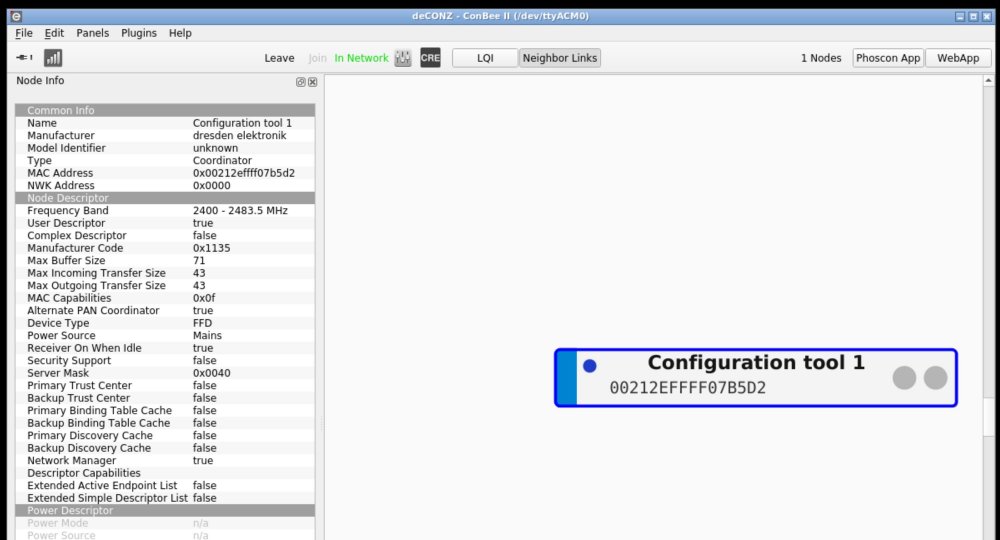Toggle the CRE source routing icon
1000x540 pixels.
[430, 58]
